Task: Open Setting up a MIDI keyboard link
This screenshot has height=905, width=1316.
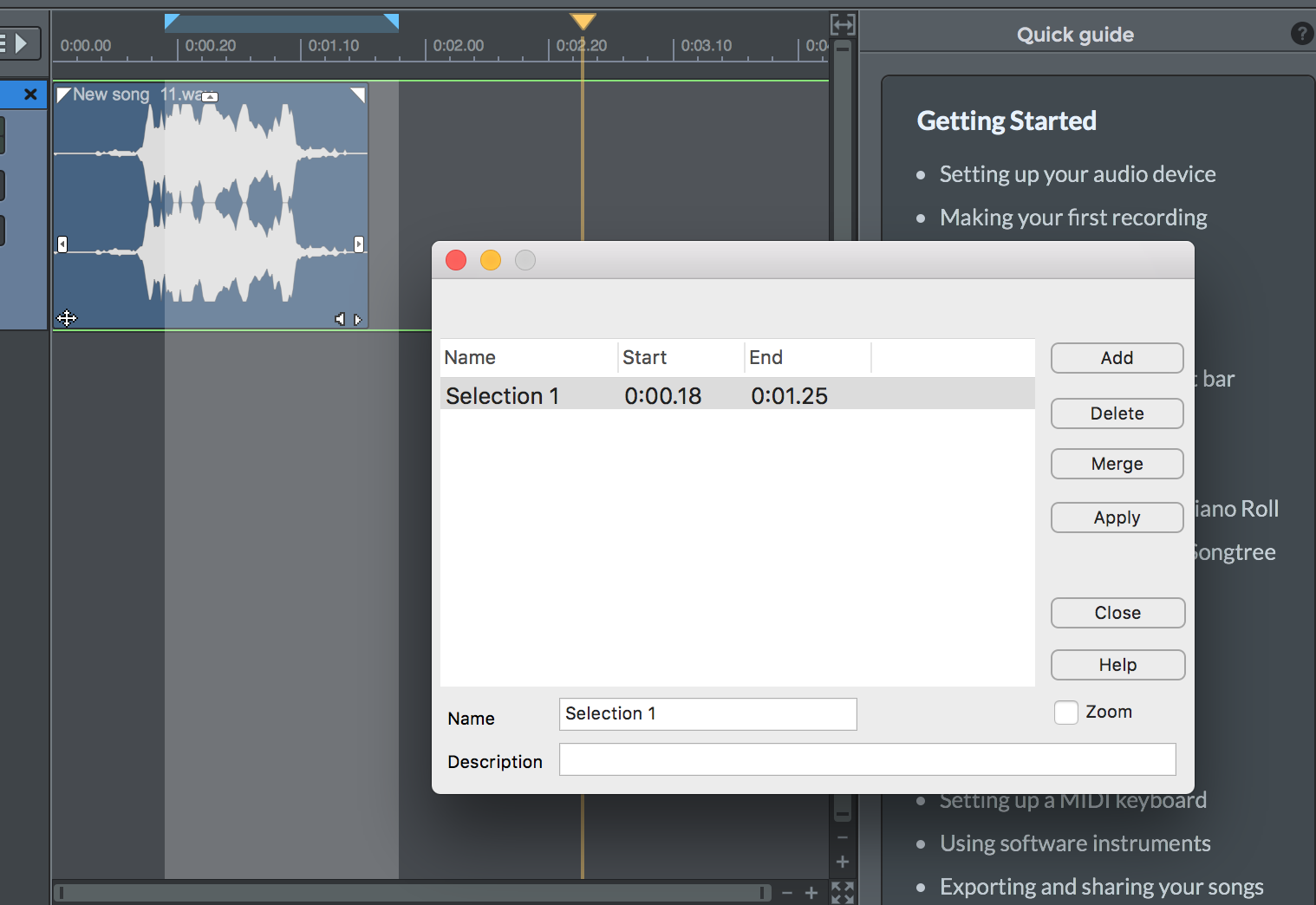Action: coord(1073,800)
